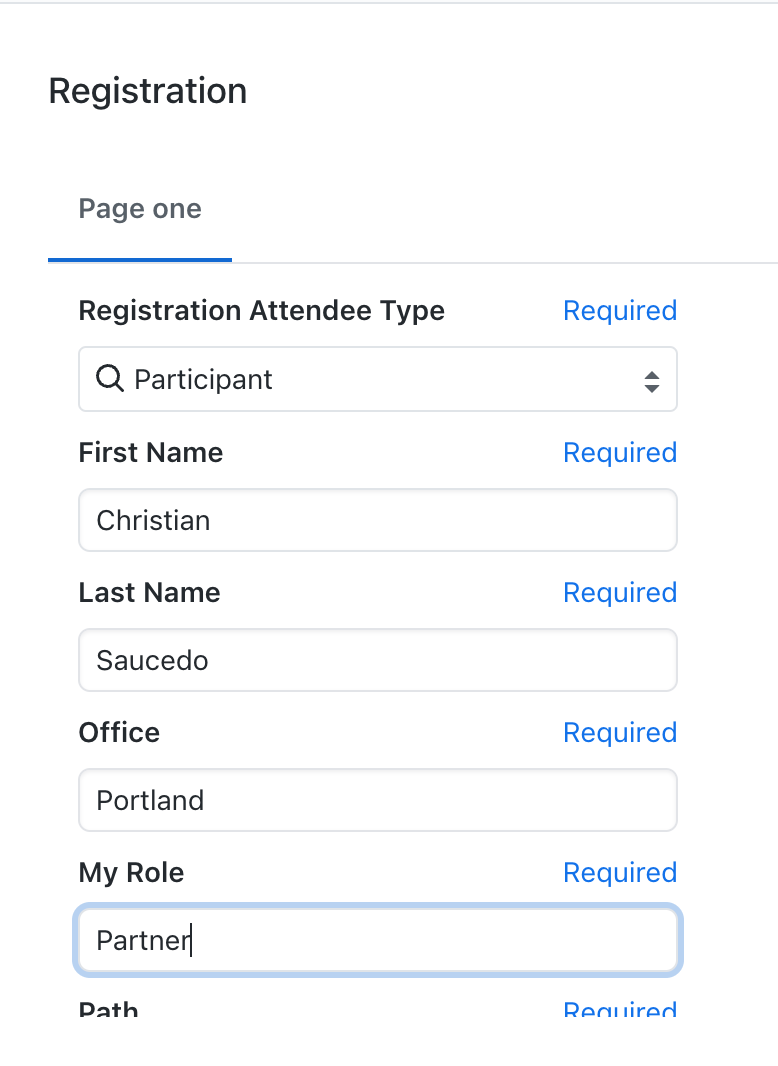This screenshot has width=778, height=1066.
Task: Focus the My Role field containing Partner
Action: pos(377,940)
